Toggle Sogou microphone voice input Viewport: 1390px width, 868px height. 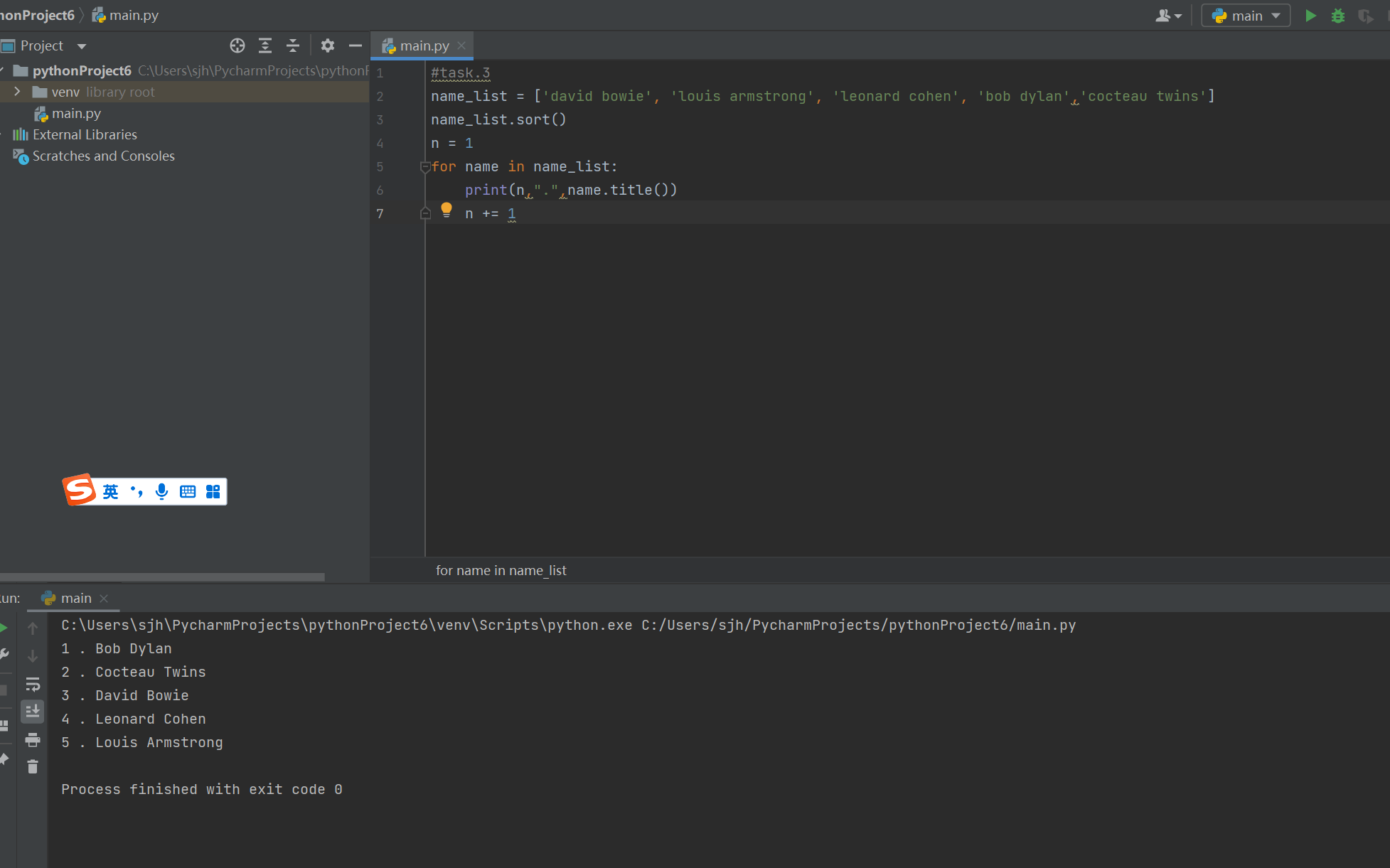pyautogui.click(x=162, y=491)
